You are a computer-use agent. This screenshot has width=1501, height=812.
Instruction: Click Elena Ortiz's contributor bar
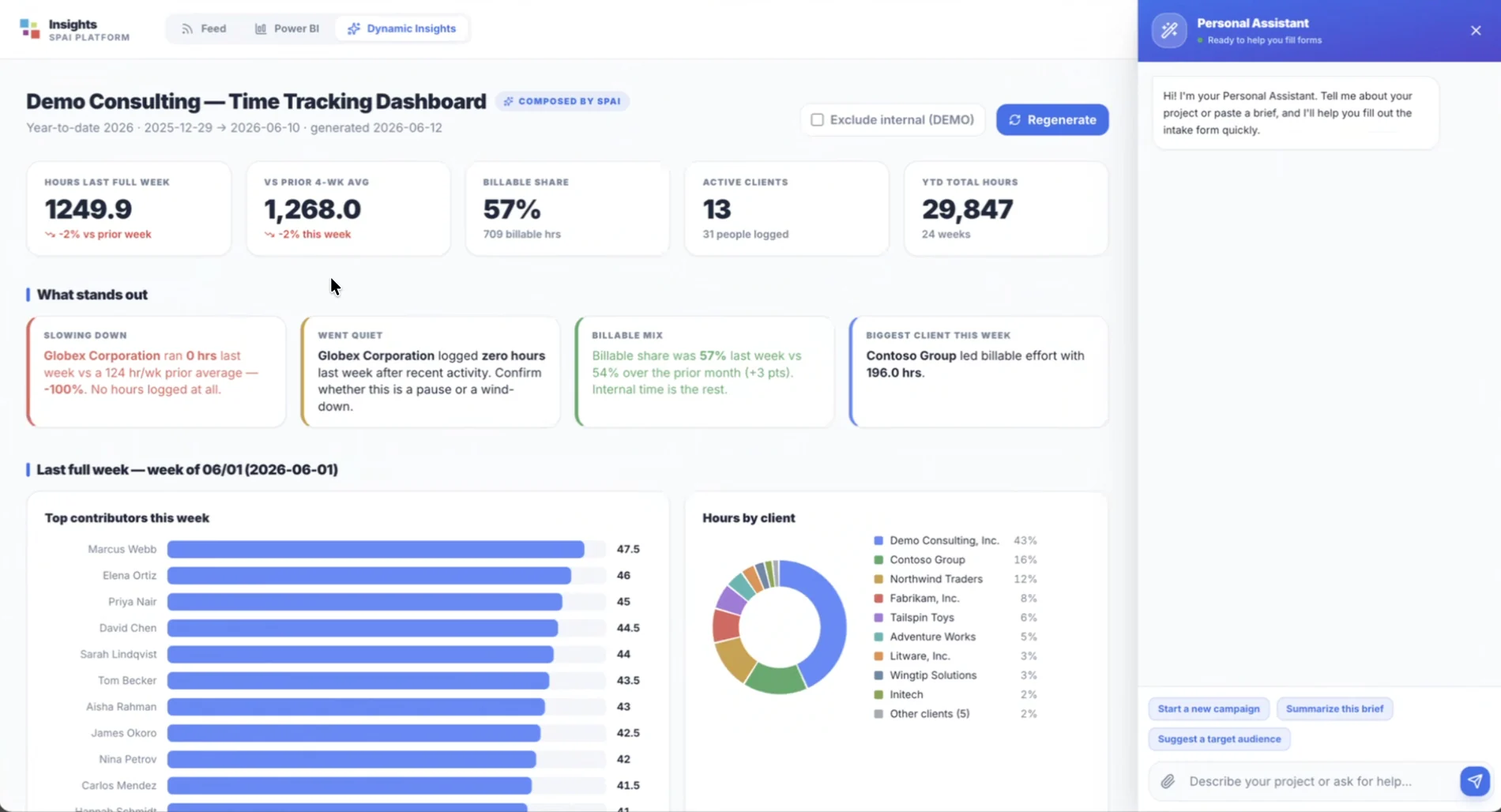coord(369,575)
